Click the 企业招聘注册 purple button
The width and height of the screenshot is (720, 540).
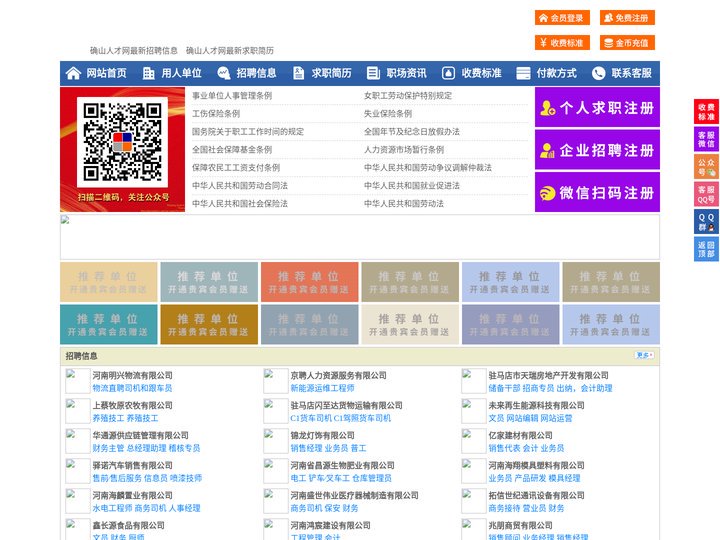coord(597,150)
